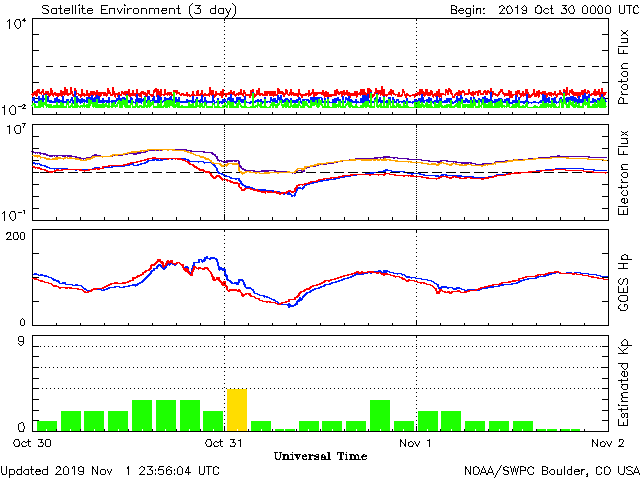
Task: Click the 'Oct 30' date label
Action: coord(32,443)
